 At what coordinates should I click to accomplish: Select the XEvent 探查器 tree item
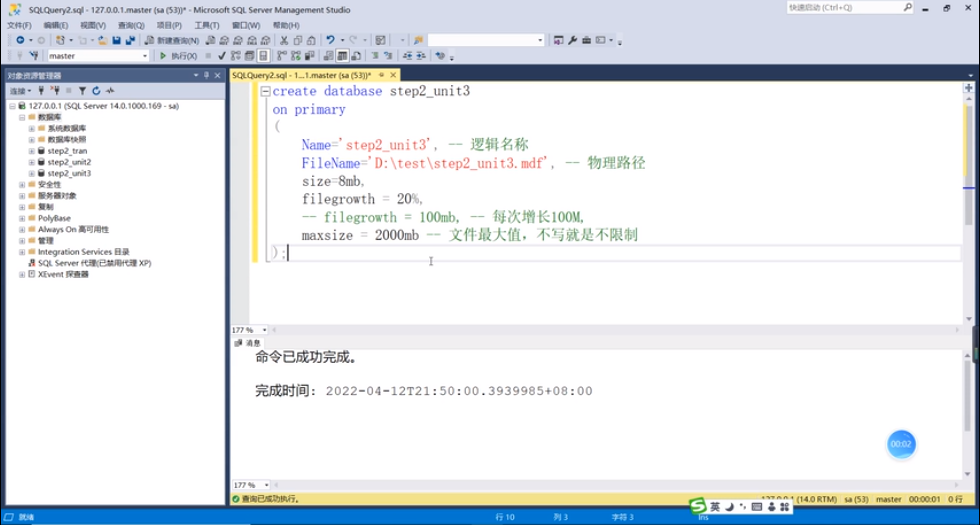point(63,274)
